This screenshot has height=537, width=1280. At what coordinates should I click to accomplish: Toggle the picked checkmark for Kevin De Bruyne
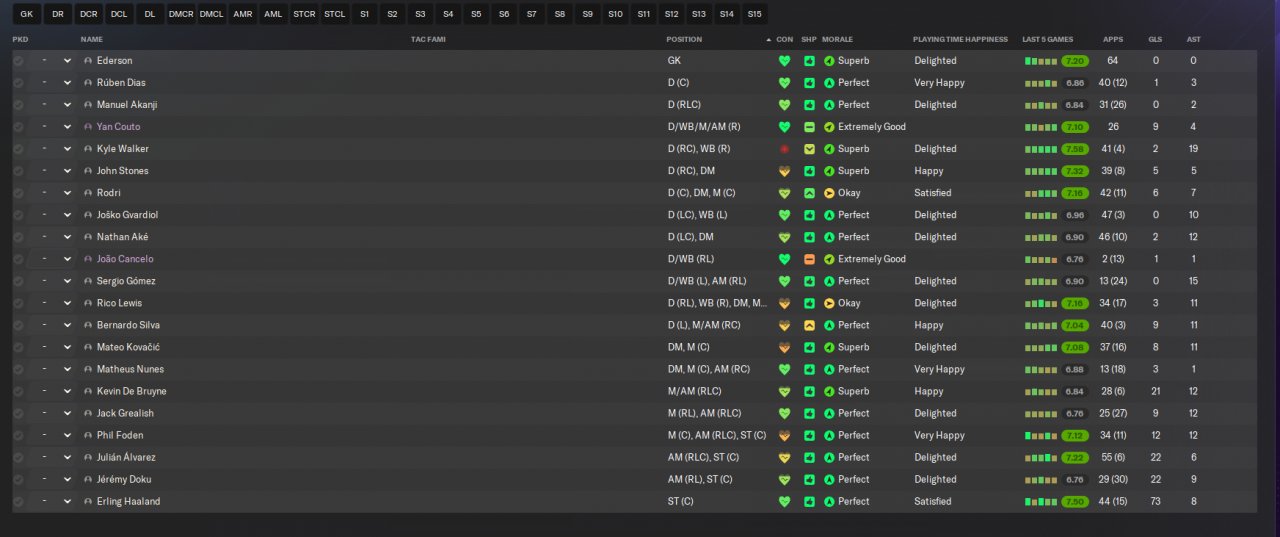click(18, 391)
